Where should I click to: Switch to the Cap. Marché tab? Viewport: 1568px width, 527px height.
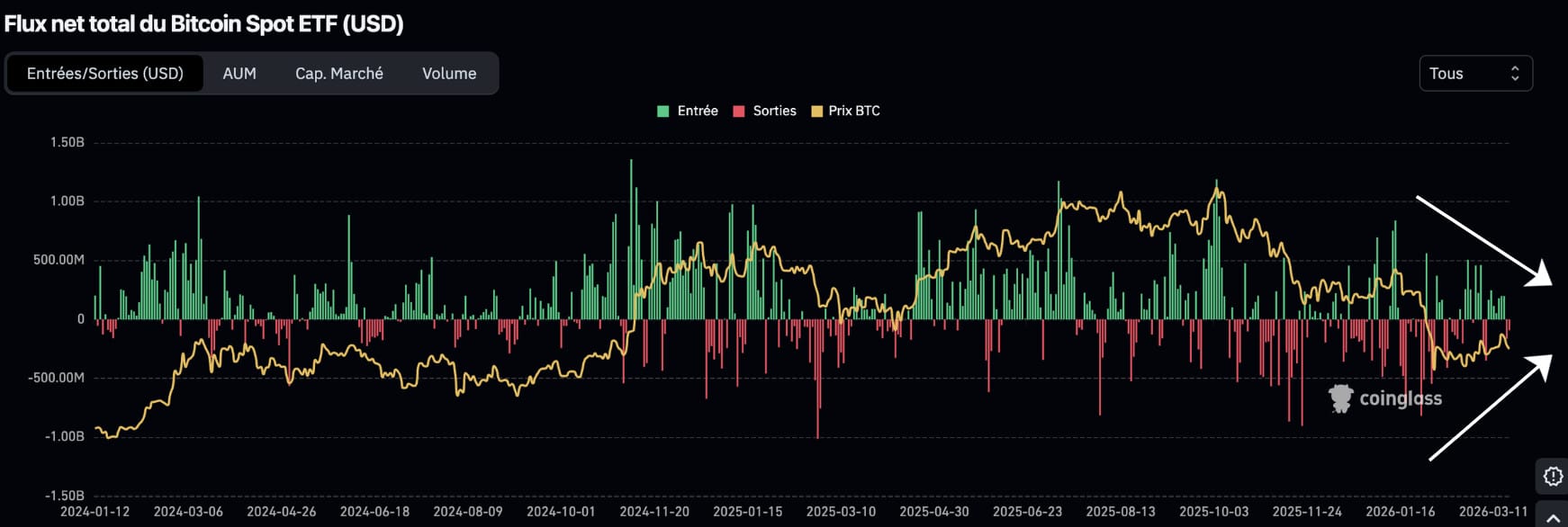point(339,74)
